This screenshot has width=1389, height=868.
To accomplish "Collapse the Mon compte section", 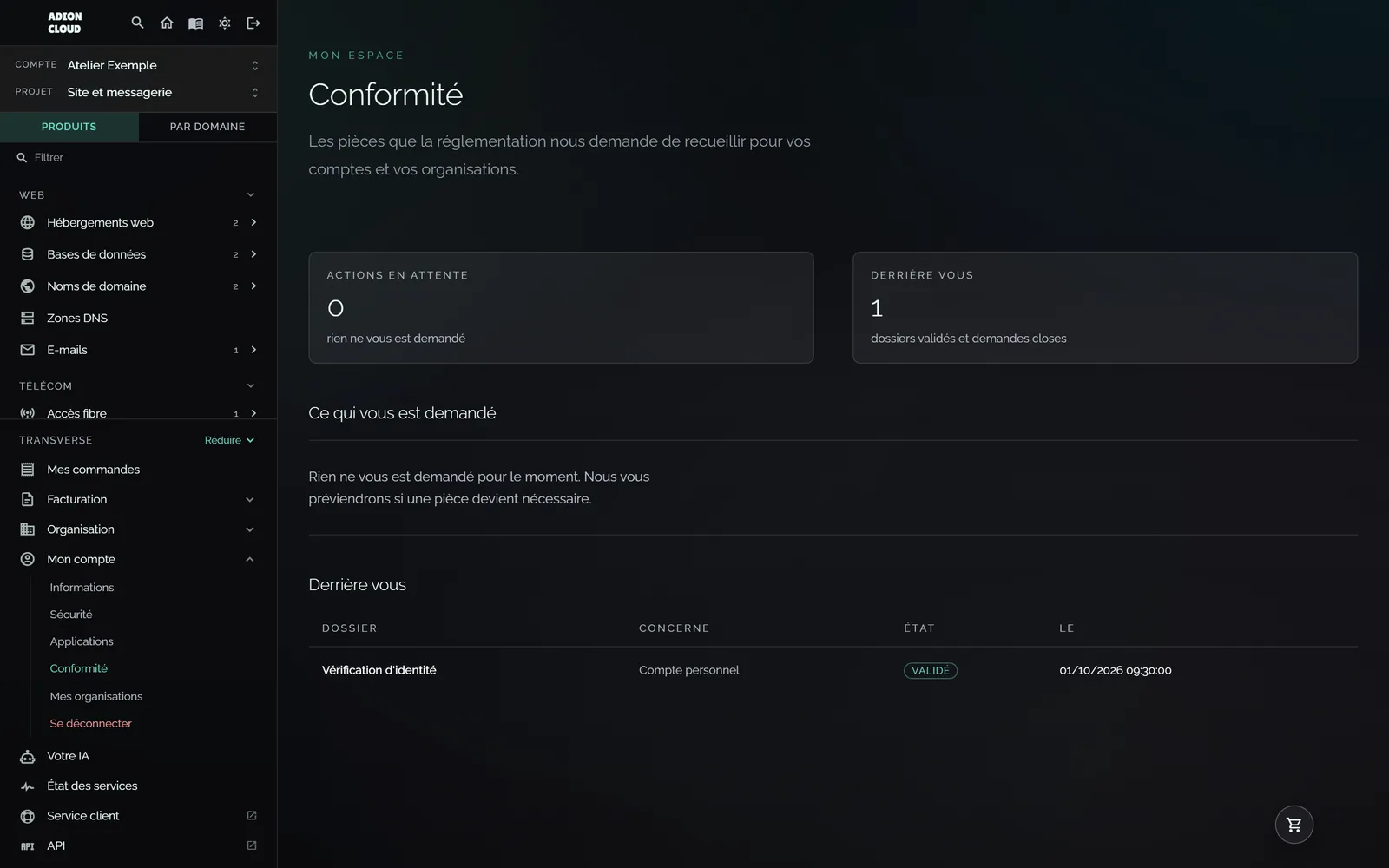I will (139, 559).
